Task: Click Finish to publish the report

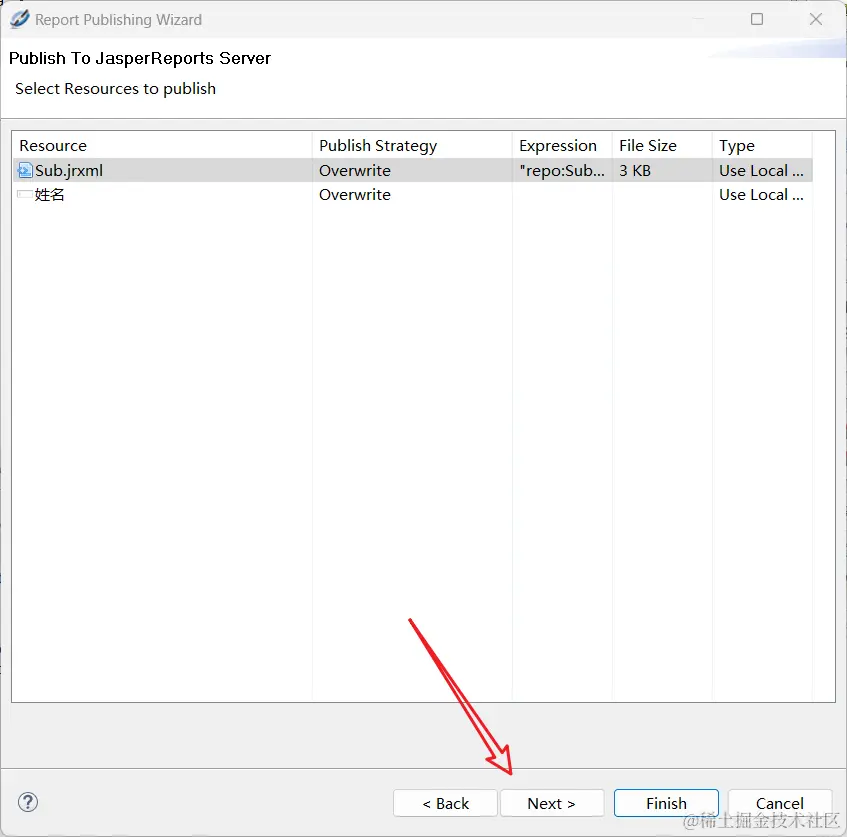Action: click(x=666, y=803)
